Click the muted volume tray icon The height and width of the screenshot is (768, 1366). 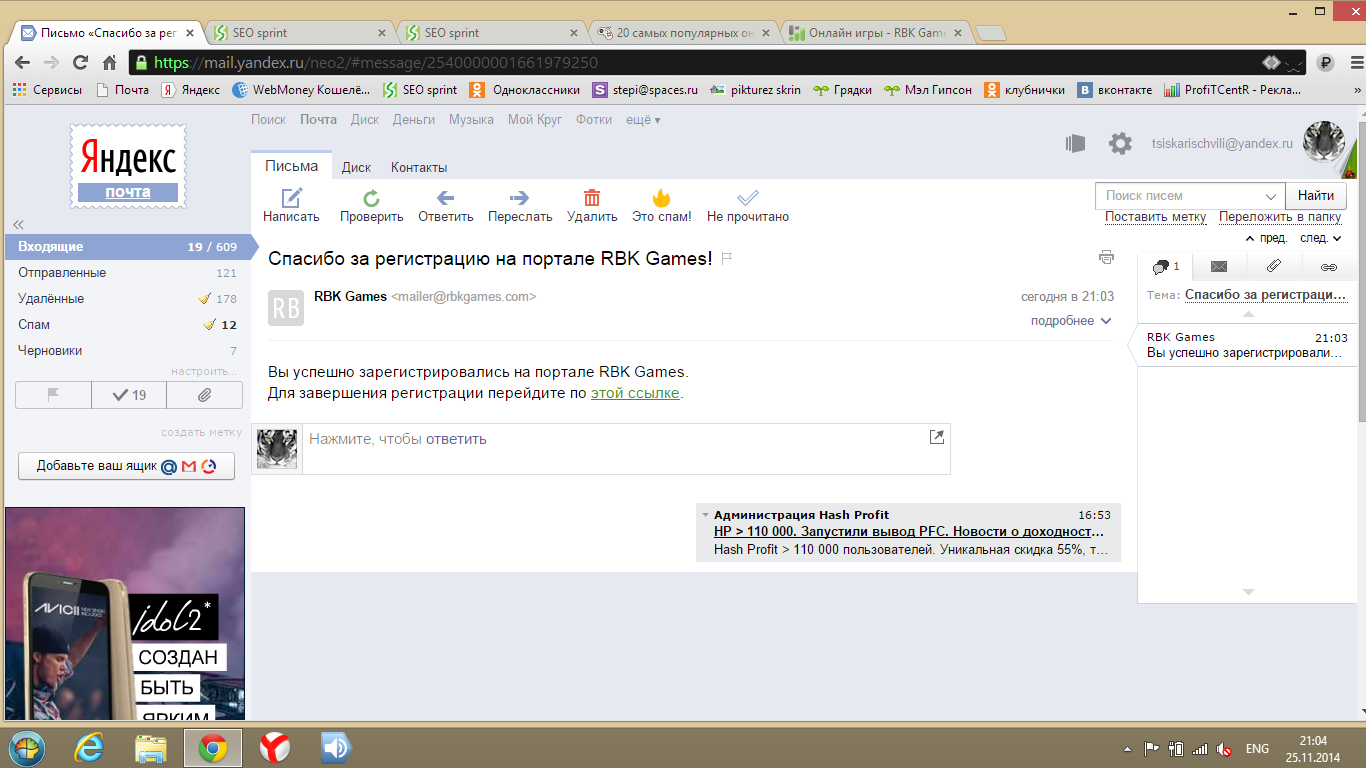coord(1225,748)
